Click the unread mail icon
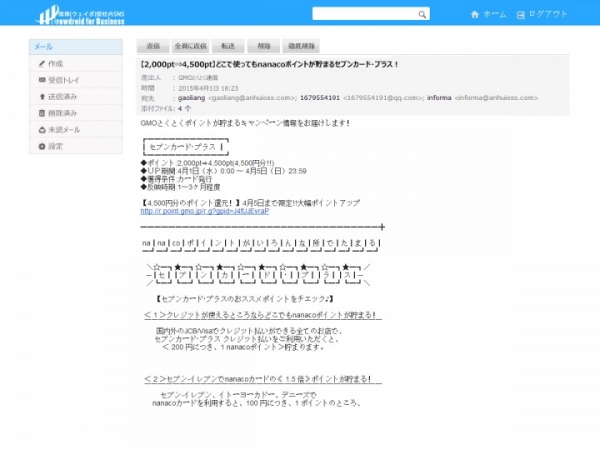 [x=42, y=130]
